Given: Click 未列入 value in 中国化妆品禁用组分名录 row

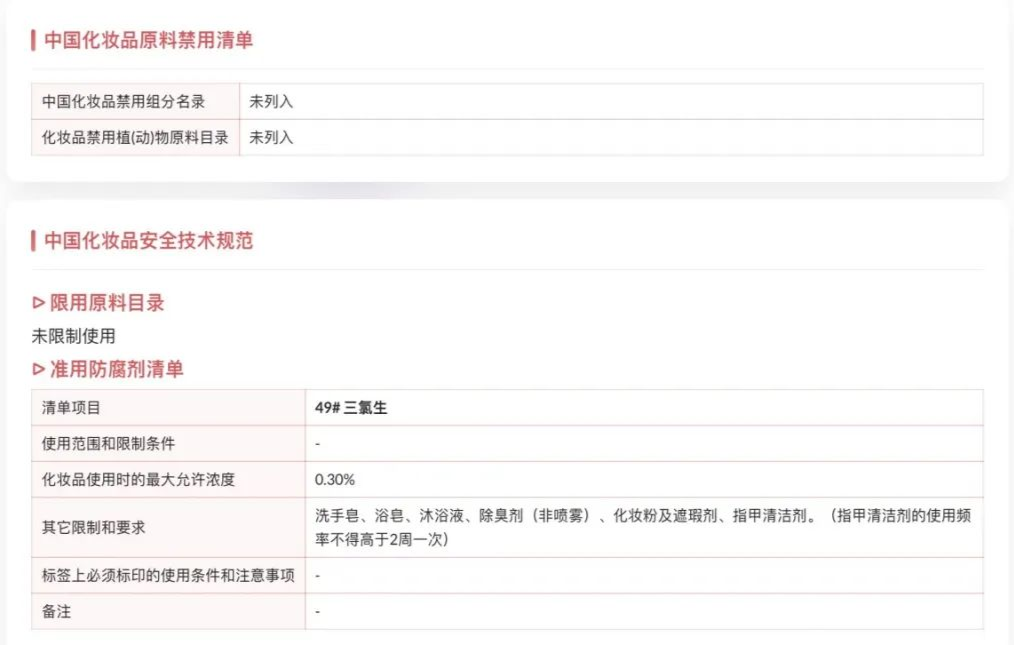Looking at the screenshot, I should point(271,102).
